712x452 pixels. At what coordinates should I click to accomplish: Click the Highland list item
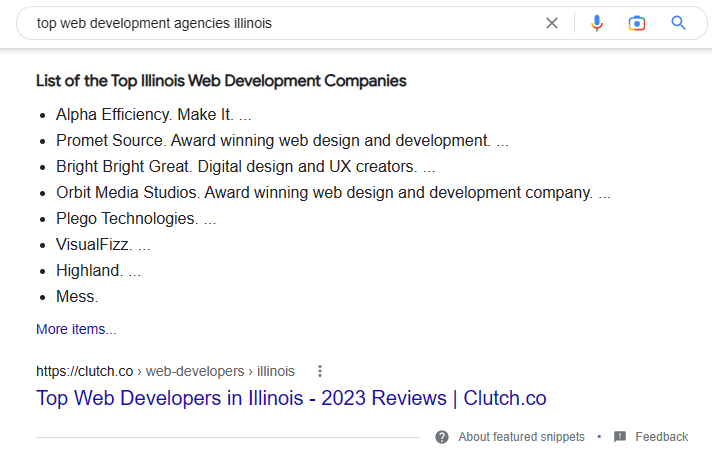tap(98, 270)
